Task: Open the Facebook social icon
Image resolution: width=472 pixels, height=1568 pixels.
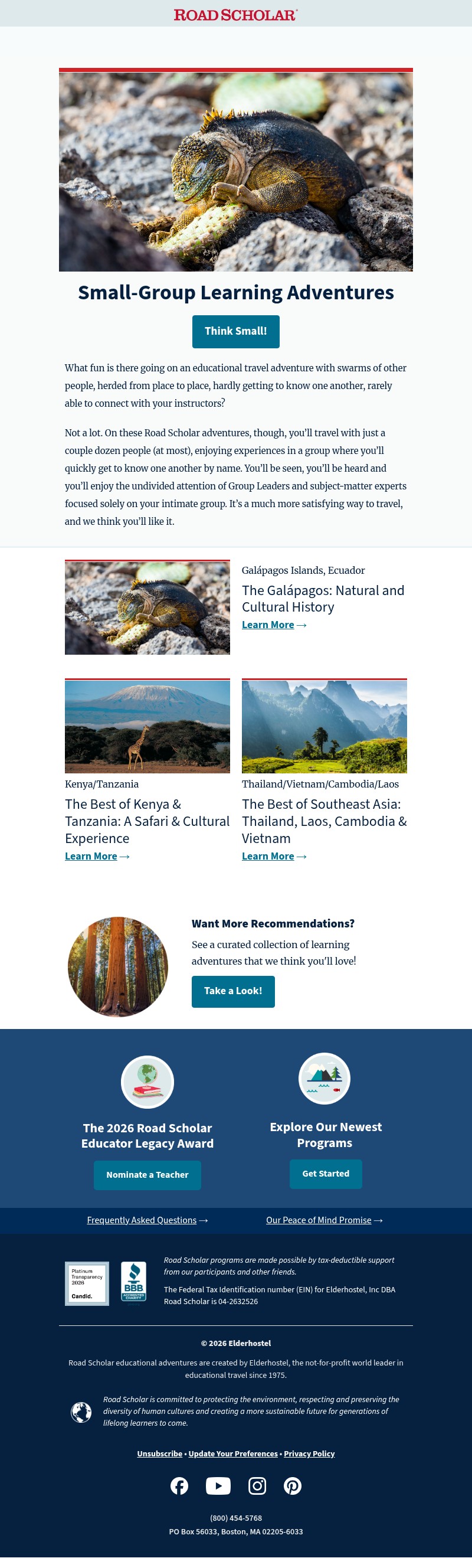Action: [x=179, y=1485]
